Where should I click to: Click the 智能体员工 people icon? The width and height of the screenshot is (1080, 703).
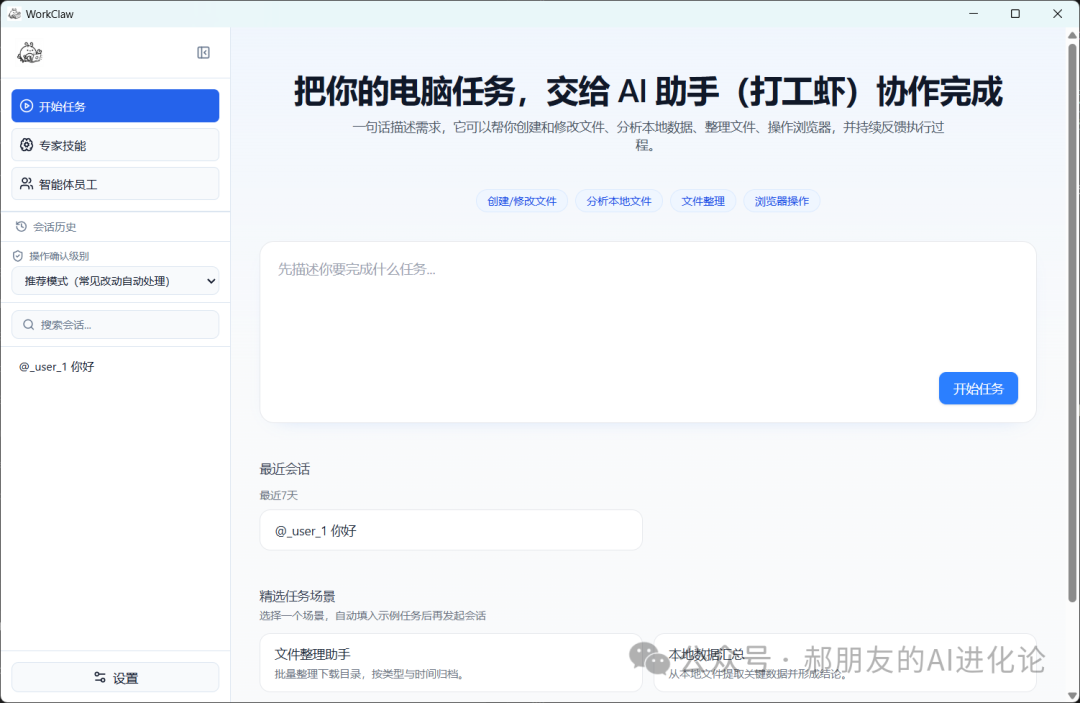tap(27, 184)
